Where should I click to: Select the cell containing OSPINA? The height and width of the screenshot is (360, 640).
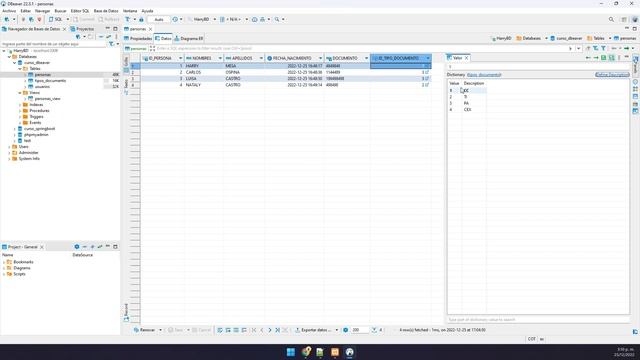point(244,72)
